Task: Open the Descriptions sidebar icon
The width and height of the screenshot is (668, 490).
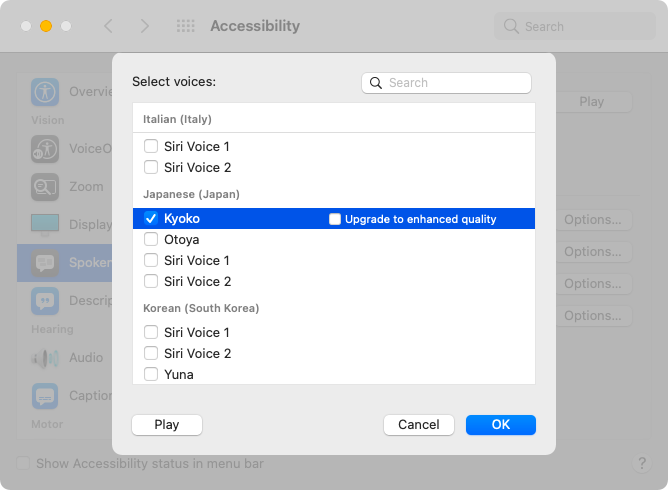Action: tap(45, 300)
